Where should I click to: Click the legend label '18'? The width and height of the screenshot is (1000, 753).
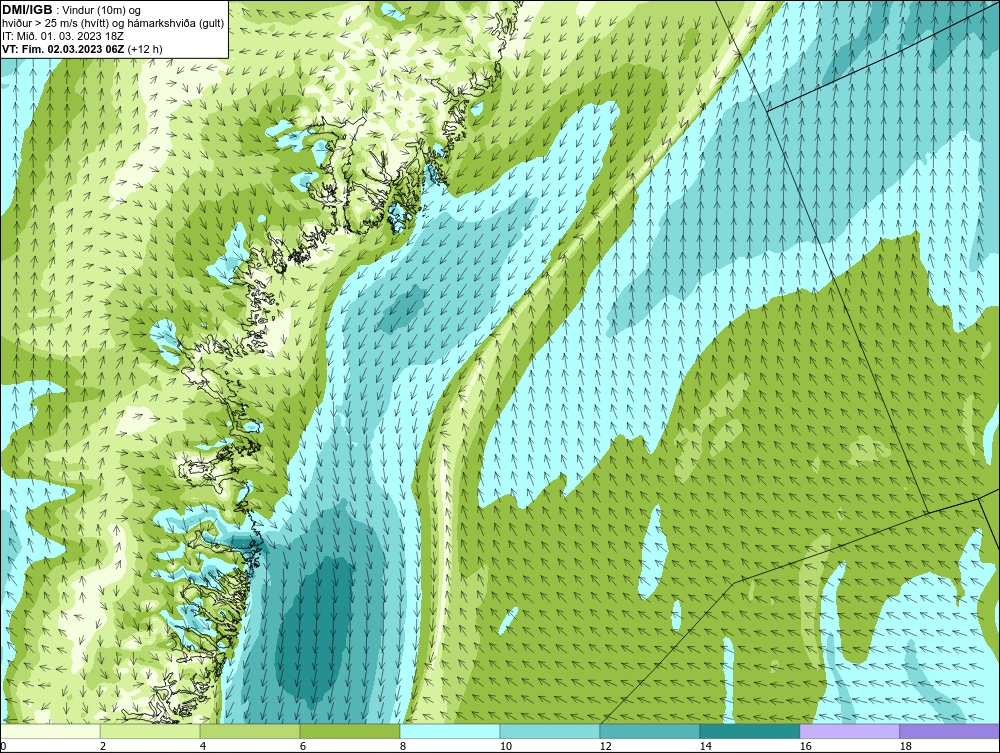[906, 746]
